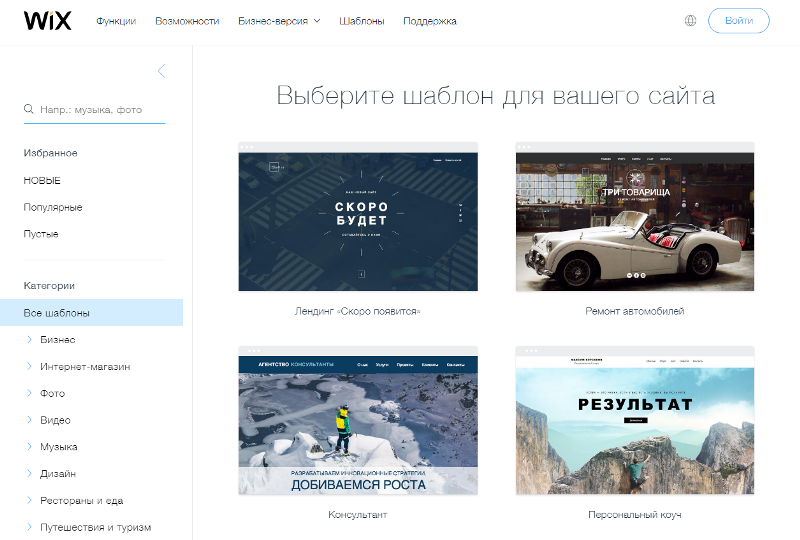800x540 pixels.
Task: Open the Три товарища car template thumbnail
Action: (635, 217)
